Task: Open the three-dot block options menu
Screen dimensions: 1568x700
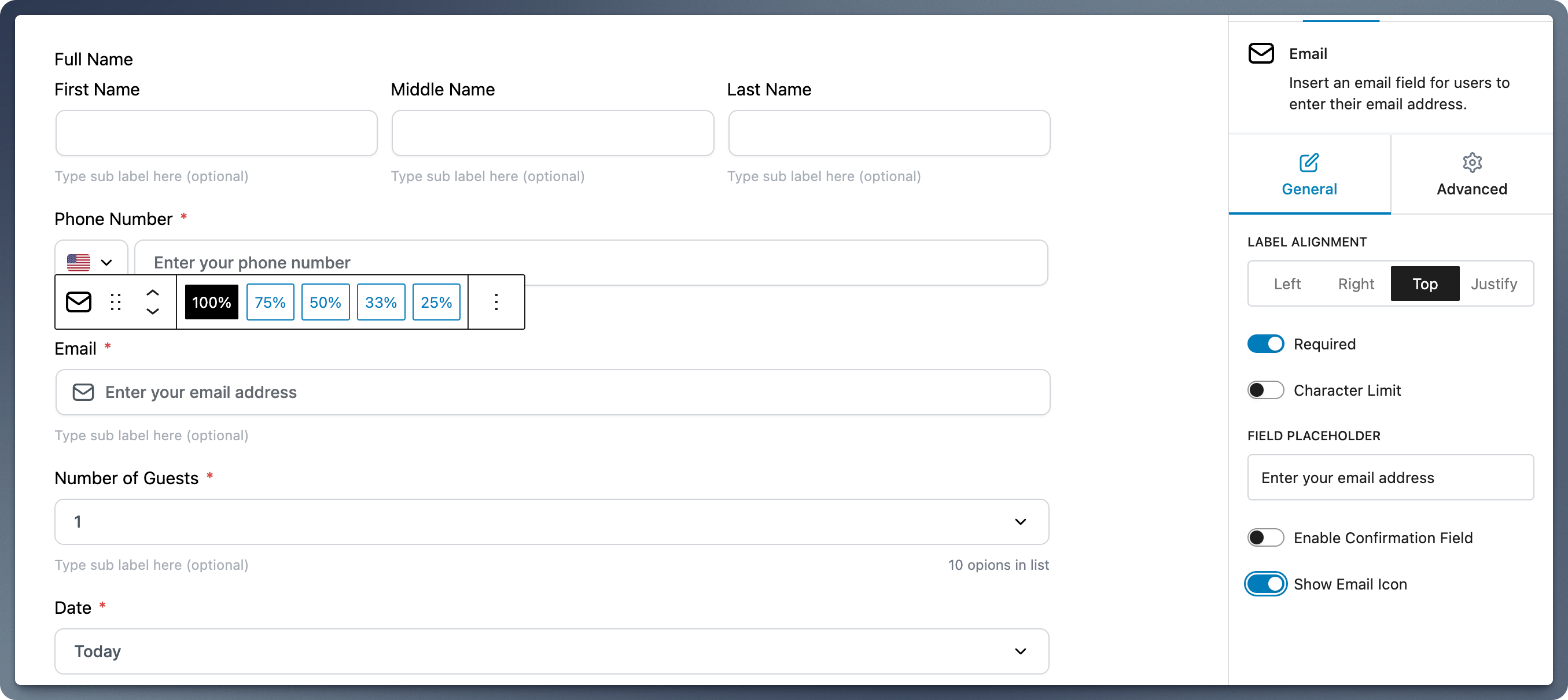Action: point(496,302)
